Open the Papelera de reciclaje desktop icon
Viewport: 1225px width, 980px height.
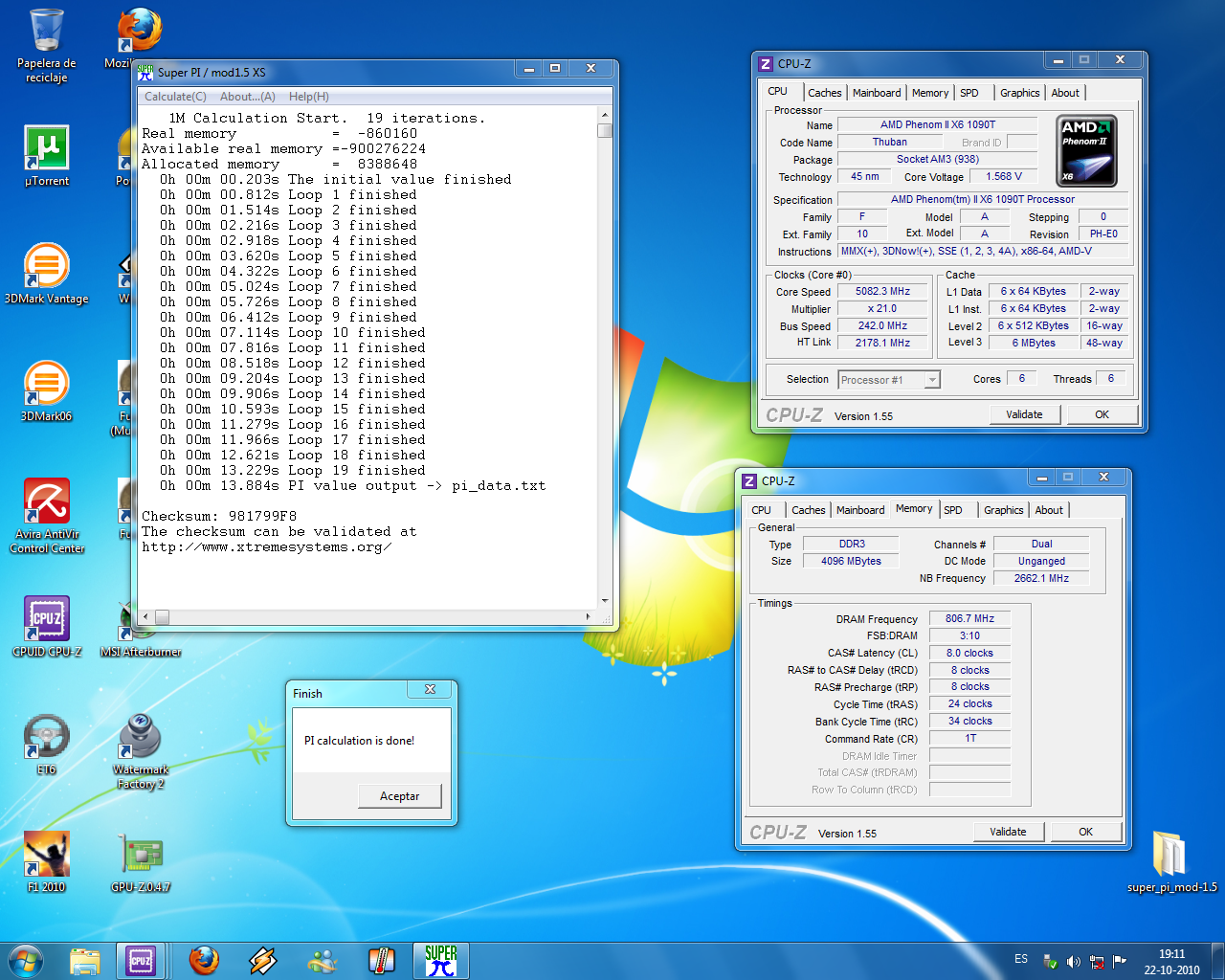(x=46, y=46)
